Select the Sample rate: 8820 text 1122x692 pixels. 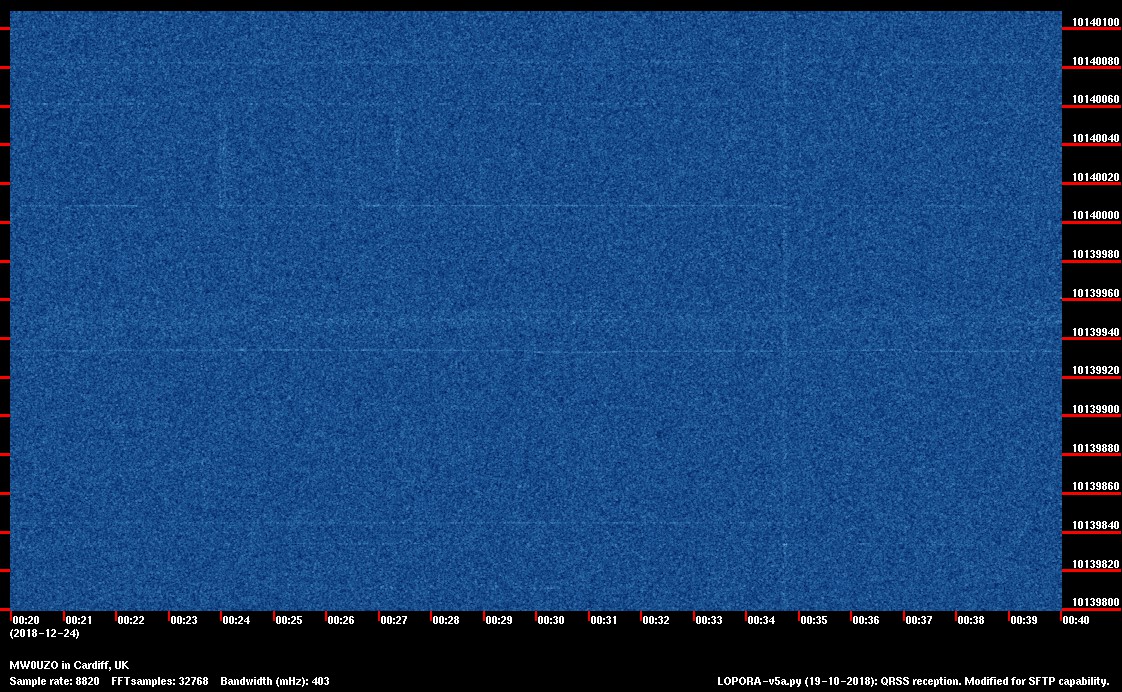[x=54, y=681]
